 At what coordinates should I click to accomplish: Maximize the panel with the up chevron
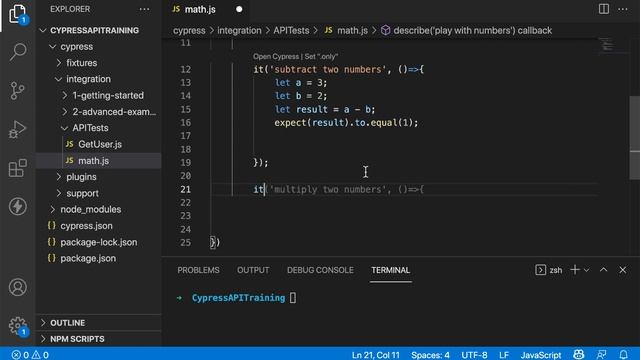point(604,270)
